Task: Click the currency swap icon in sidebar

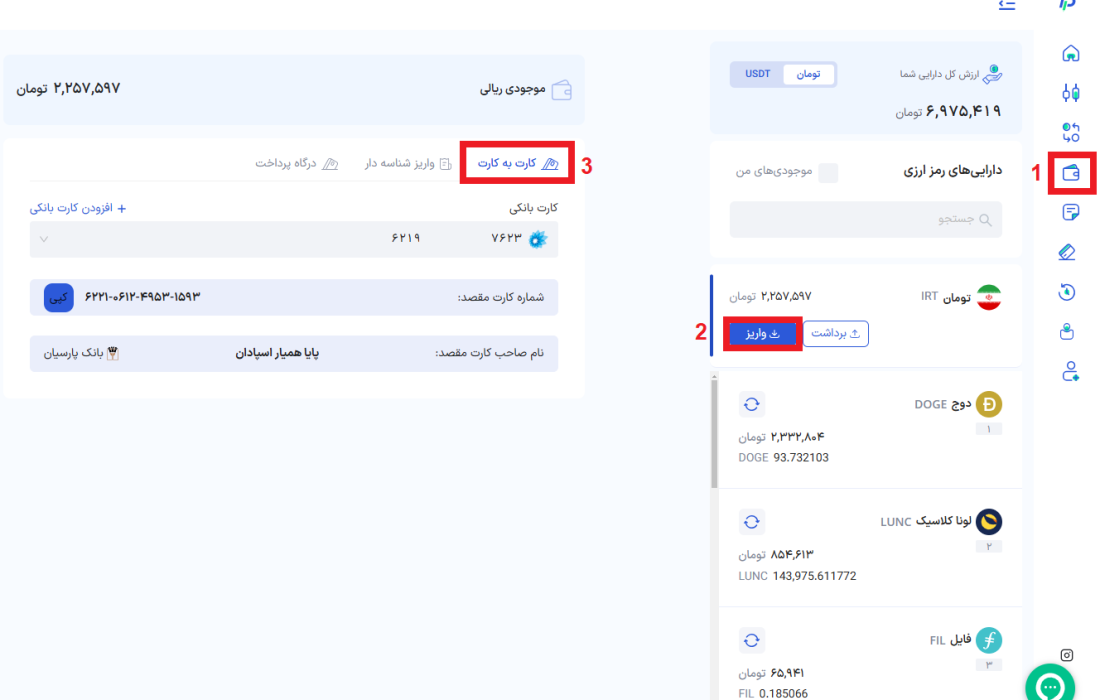Action: [1070, 132]
